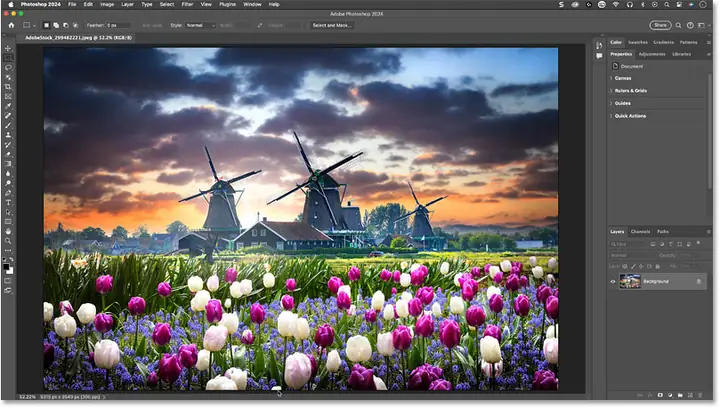Expand the Canvas section in Properties
The image size is (720, 408).
pos(621,78)
